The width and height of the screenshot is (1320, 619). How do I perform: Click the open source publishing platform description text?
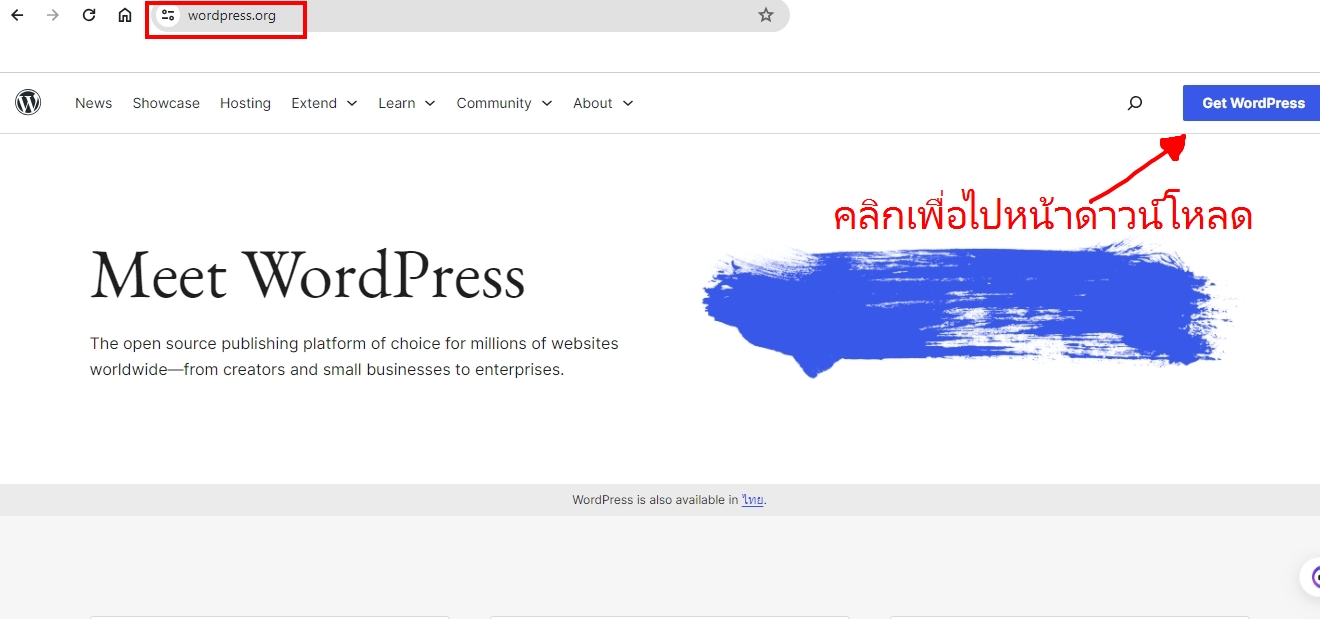(x=354, y=356)
